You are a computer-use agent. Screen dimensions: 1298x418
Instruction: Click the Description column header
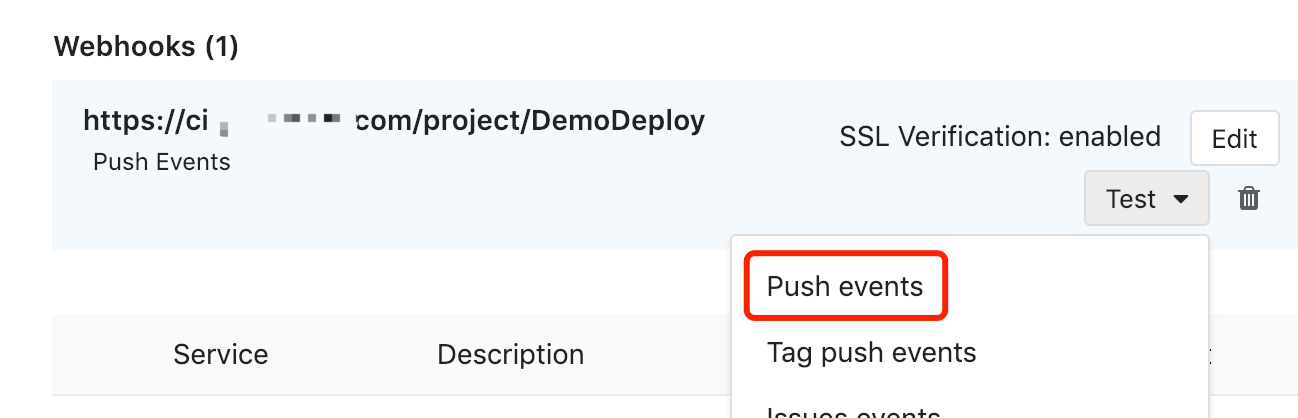coord(510,354)
